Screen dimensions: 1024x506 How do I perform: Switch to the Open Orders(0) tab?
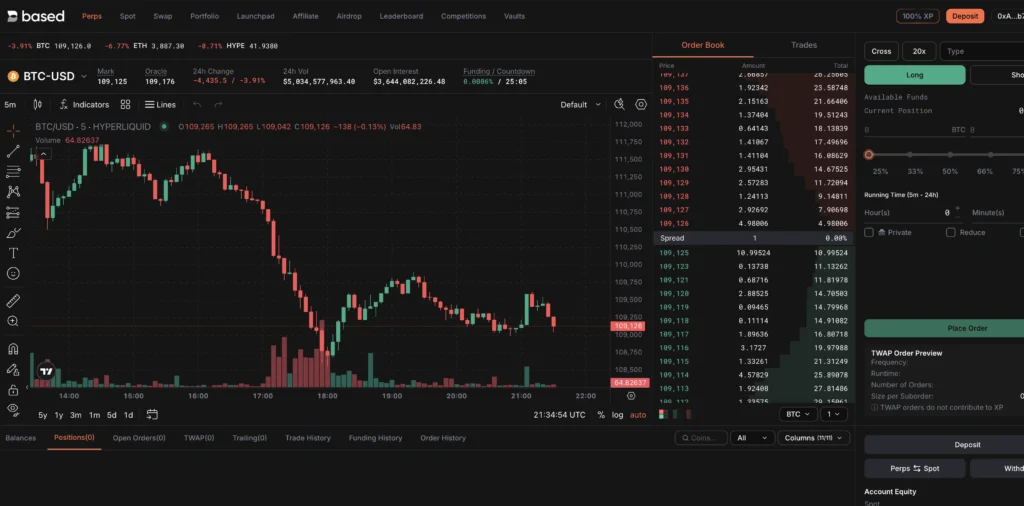tap(139, 438)
